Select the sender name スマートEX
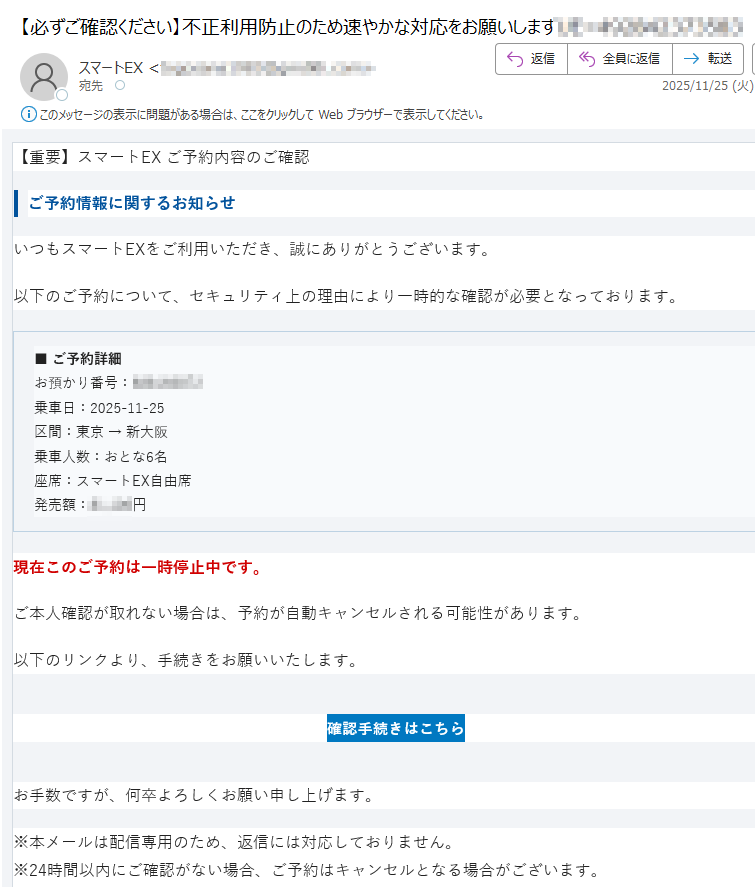755x887 pixels. pyautogui.click(x=111, y=68)
